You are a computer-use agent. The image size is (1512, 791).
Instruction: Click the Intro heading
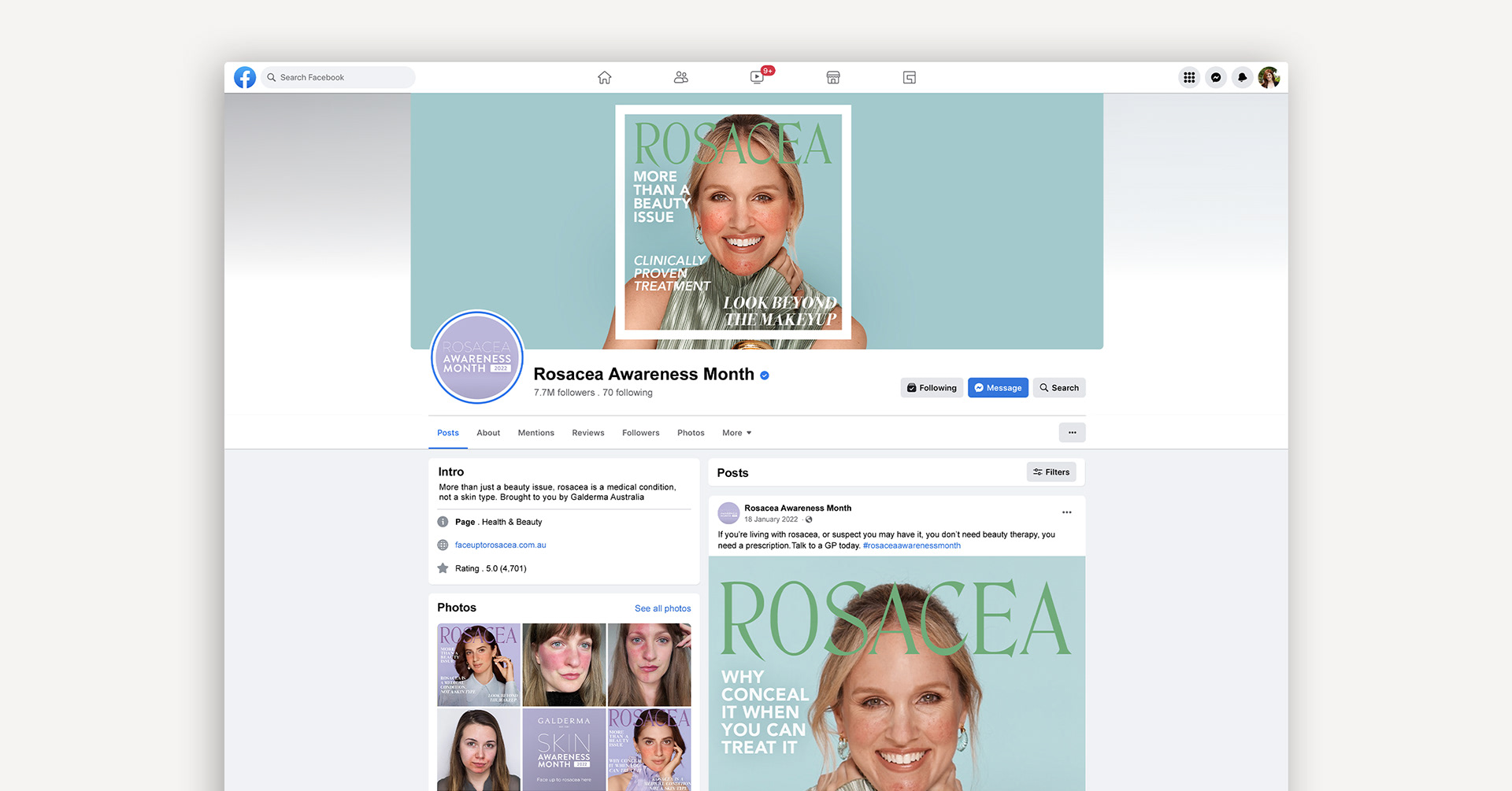[x=451, y=472]
